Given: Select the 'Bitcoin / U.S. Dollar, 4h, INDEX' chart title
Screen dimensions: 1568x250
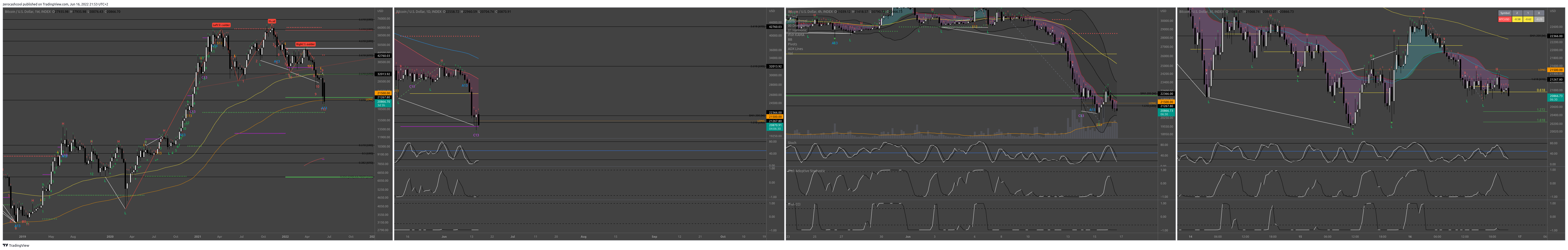Looking at the screenshot, I should (x=810, y=11).
